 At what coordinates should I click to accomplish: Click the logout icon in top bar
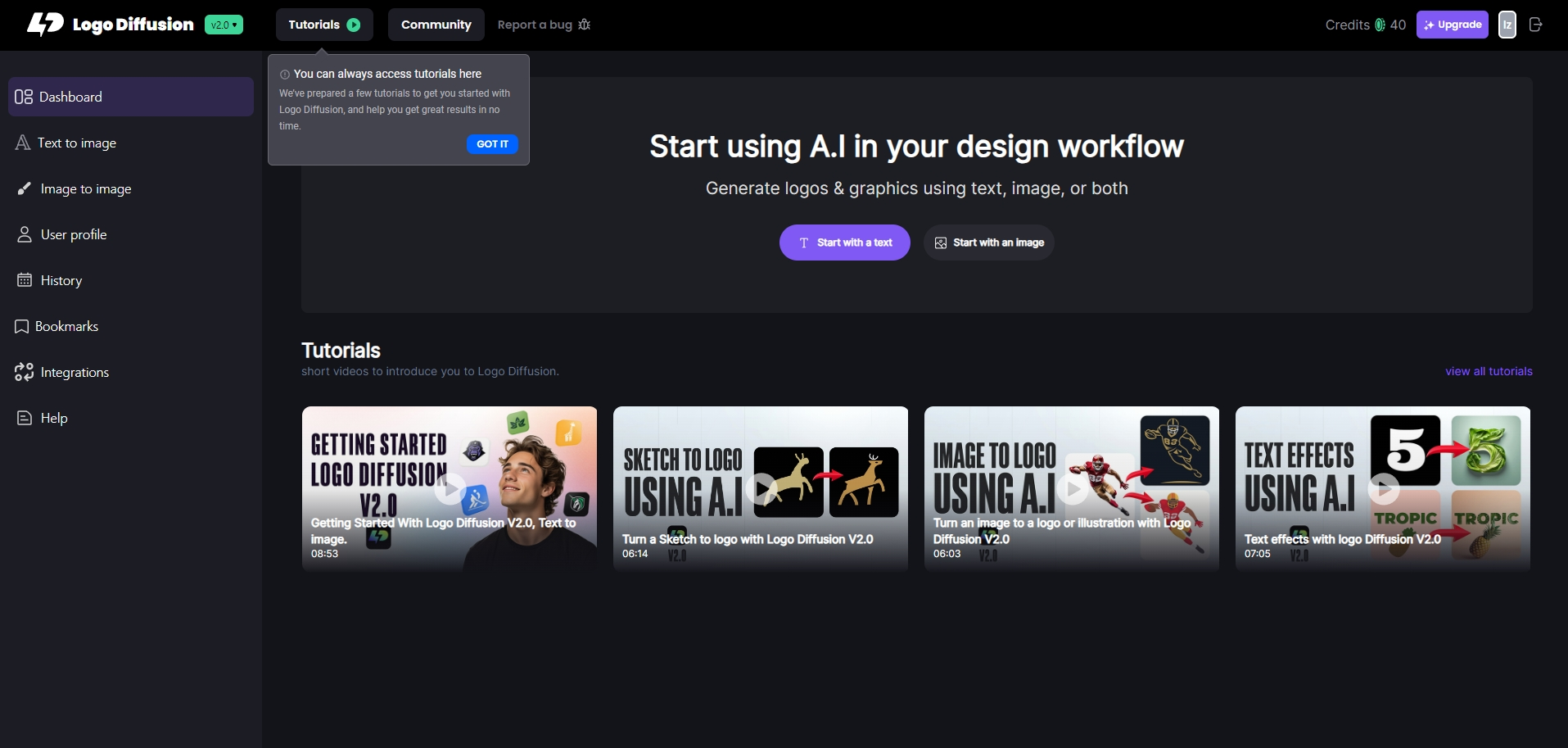pyautogui.click(x=1536, y=25)
